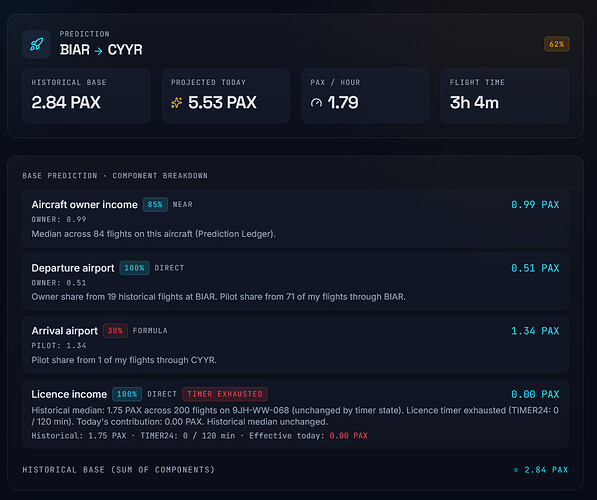Expand the Arrival airport row
Image resolution: width=597 pixels, height=500 pixels.
coord(295,344)
